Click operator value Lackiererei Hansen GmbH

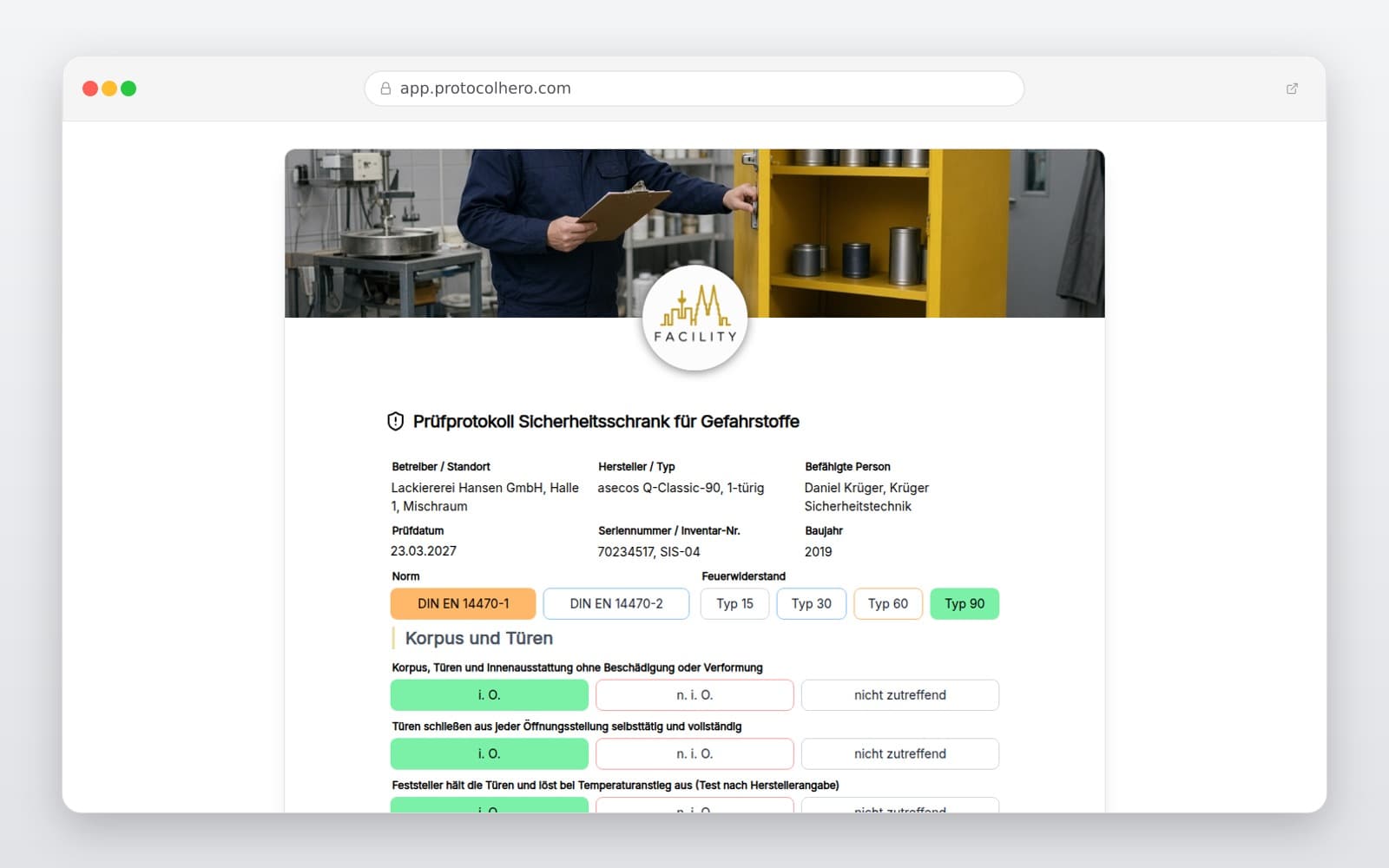(485, 497)
